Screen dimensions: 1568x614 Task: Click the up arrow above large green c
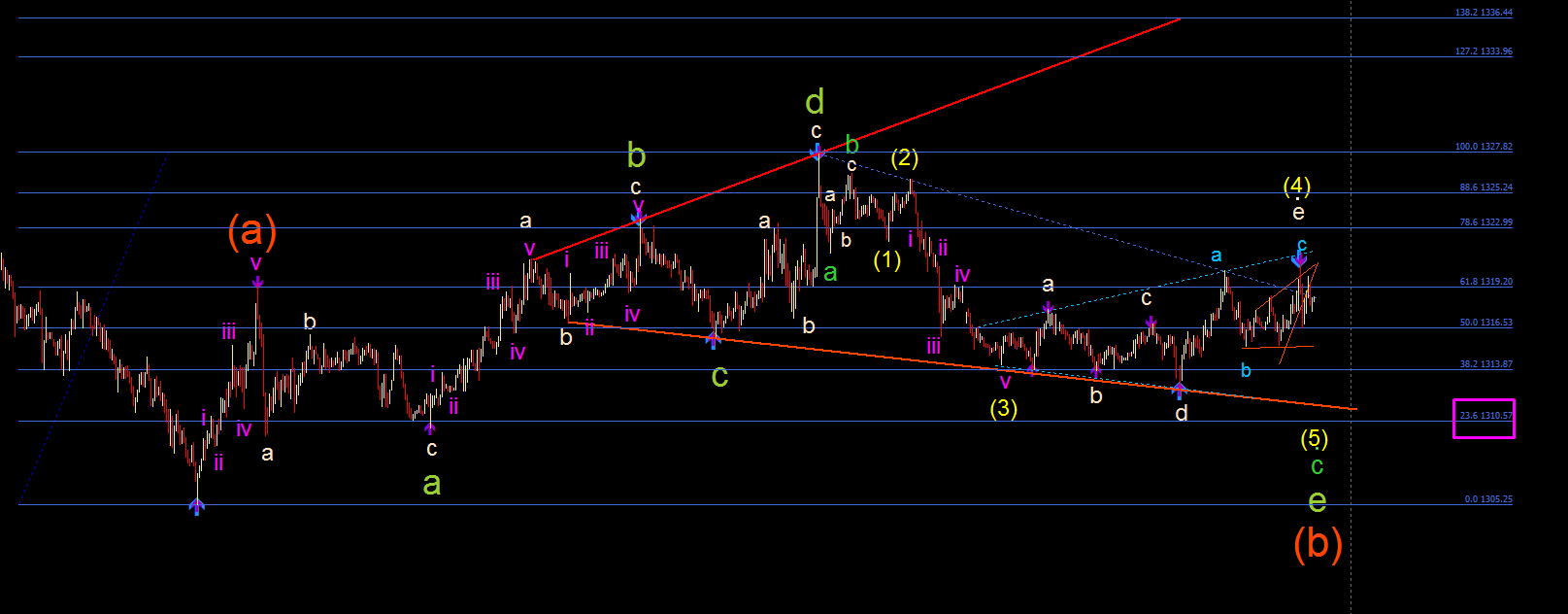pos(713,339)
